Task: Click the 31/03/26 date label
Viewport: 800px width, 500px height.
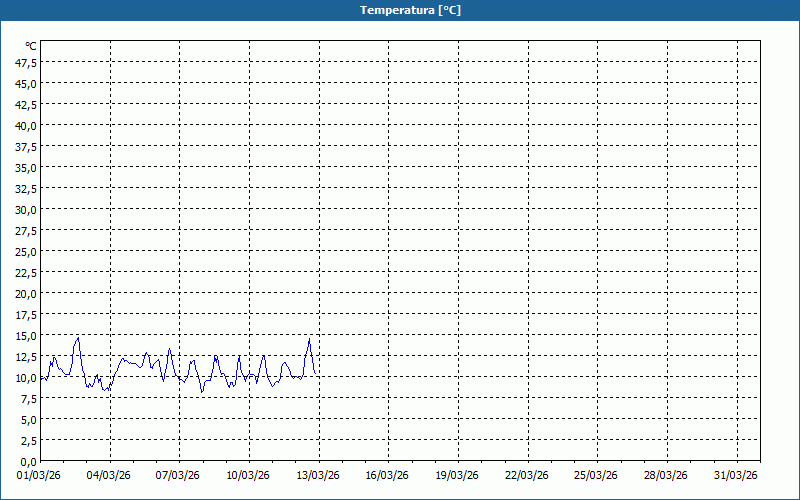Action: (737, 475)
